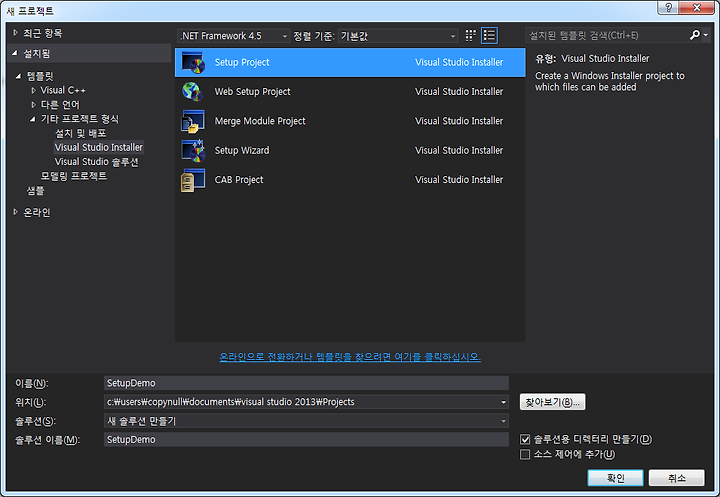Image resolution: width=720 pixels, height=497 pixels.
Task: Collapse the 템플릿 tree node
Action: 18,76
